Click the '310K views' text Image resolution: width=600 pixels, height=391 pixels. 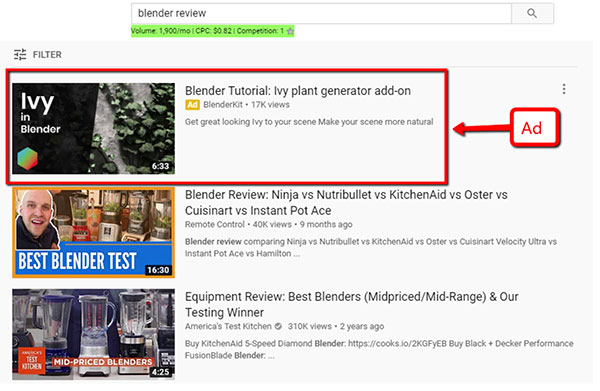(310, 326)
